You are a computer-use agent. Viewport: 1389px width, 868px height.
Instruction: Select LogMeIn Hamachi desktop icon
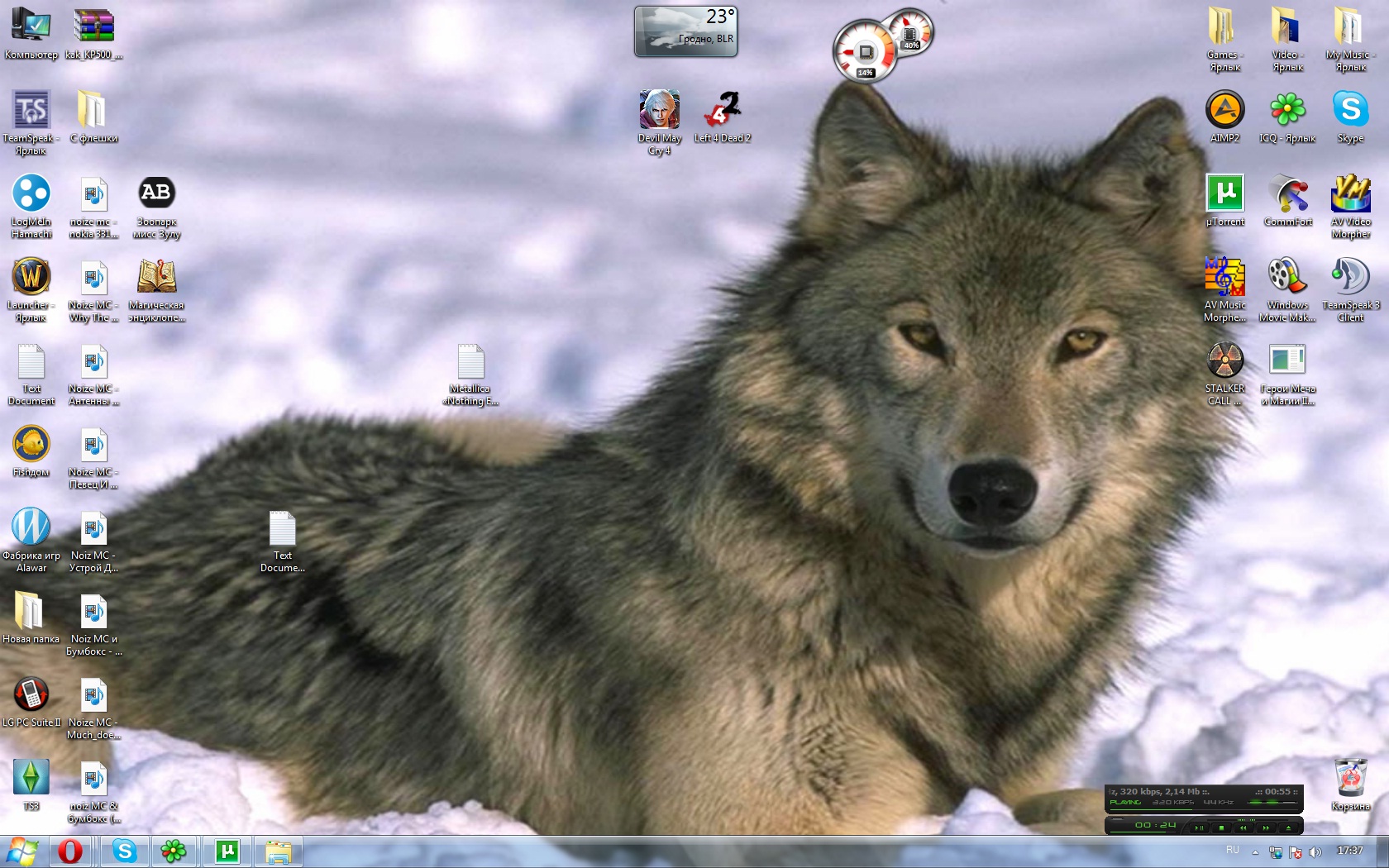(x=31, y=193)
